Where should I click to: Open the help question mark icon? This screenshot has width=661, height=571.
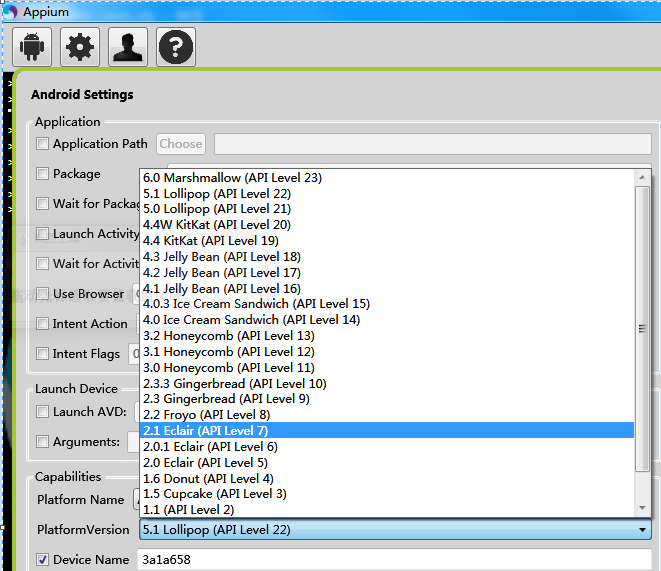[176, 47]
